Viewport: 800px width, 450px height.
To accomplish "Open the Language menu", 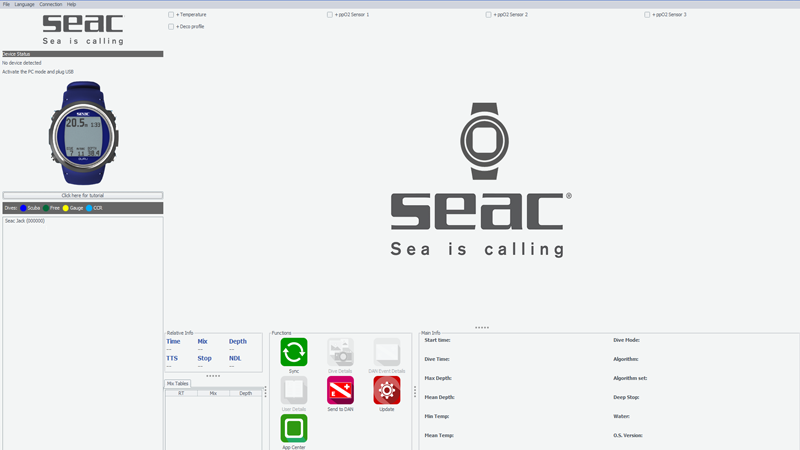I will point(24,4).
